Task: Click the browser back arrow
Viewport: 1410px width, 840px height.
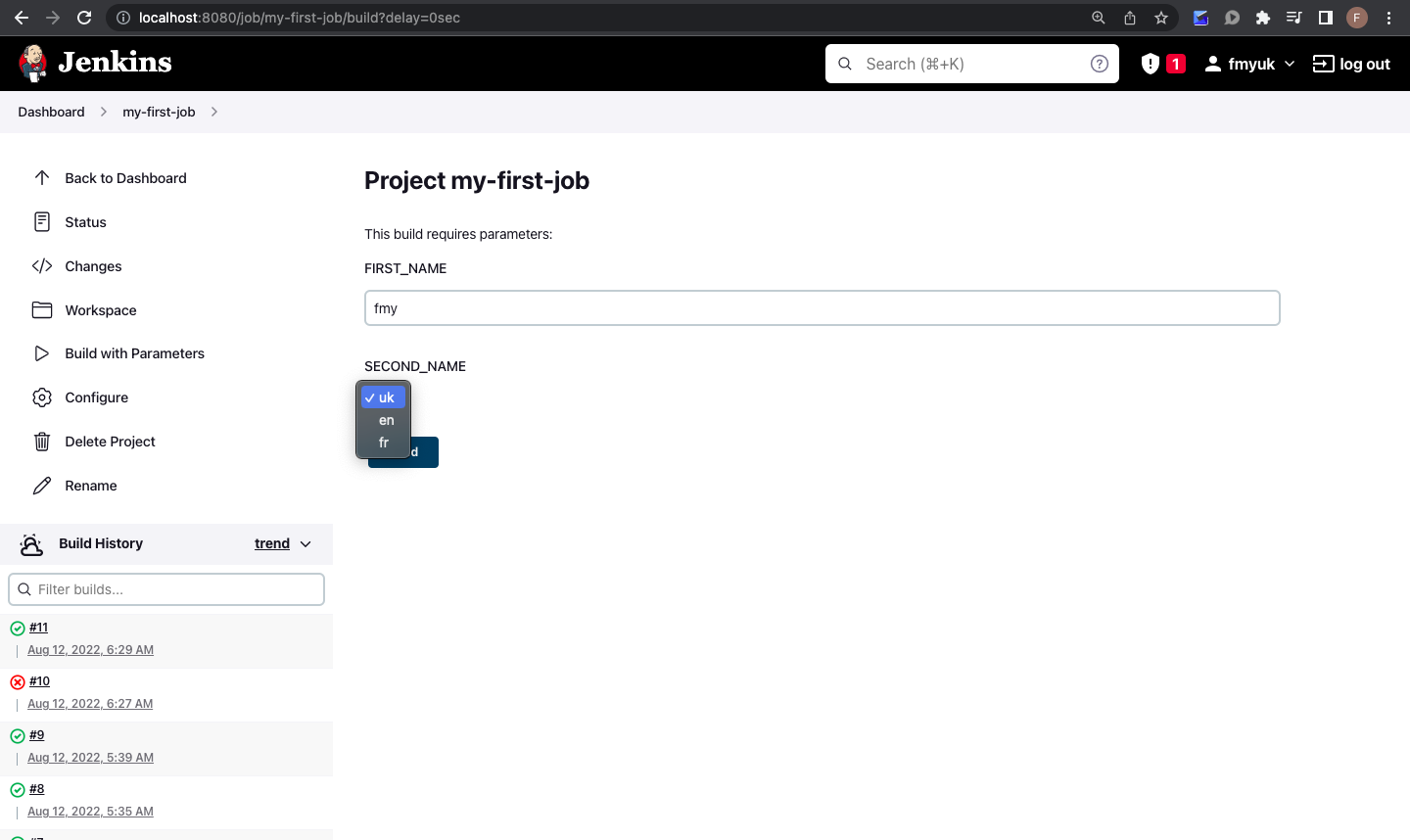Action: point(22,18)
